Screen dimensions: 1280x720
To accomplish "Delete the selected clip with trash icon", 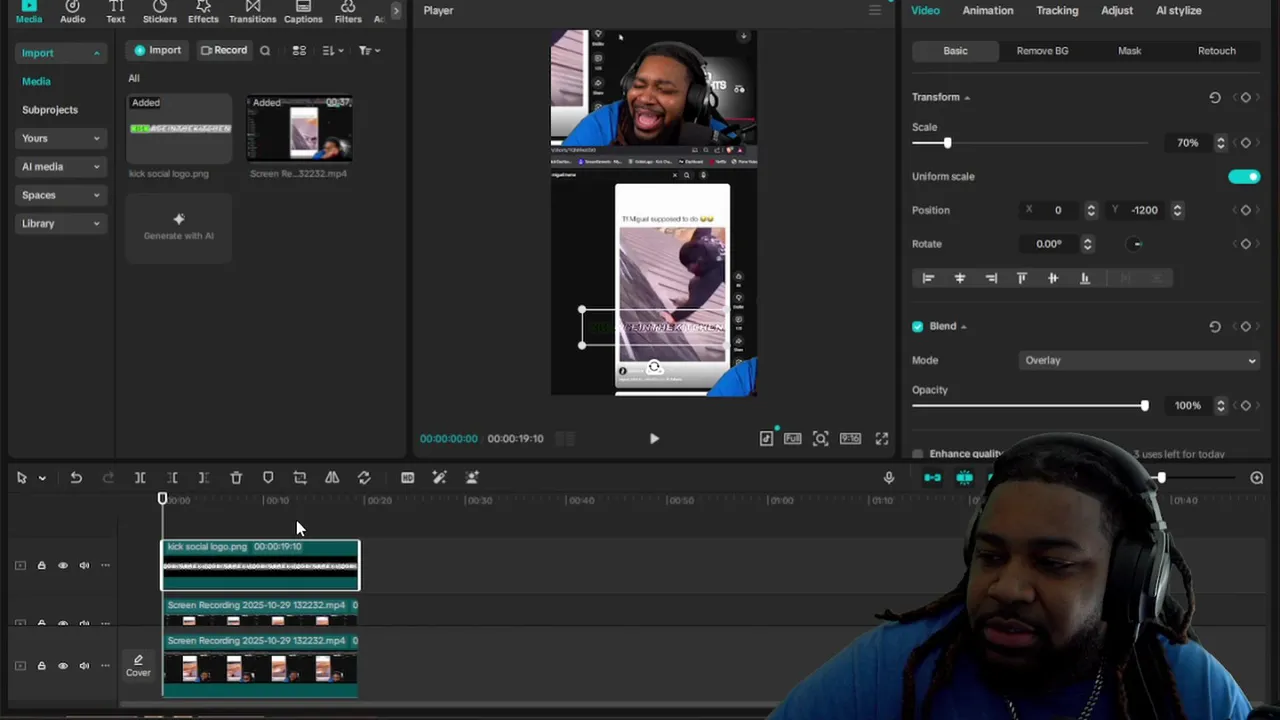I will (x=236, y=478).
